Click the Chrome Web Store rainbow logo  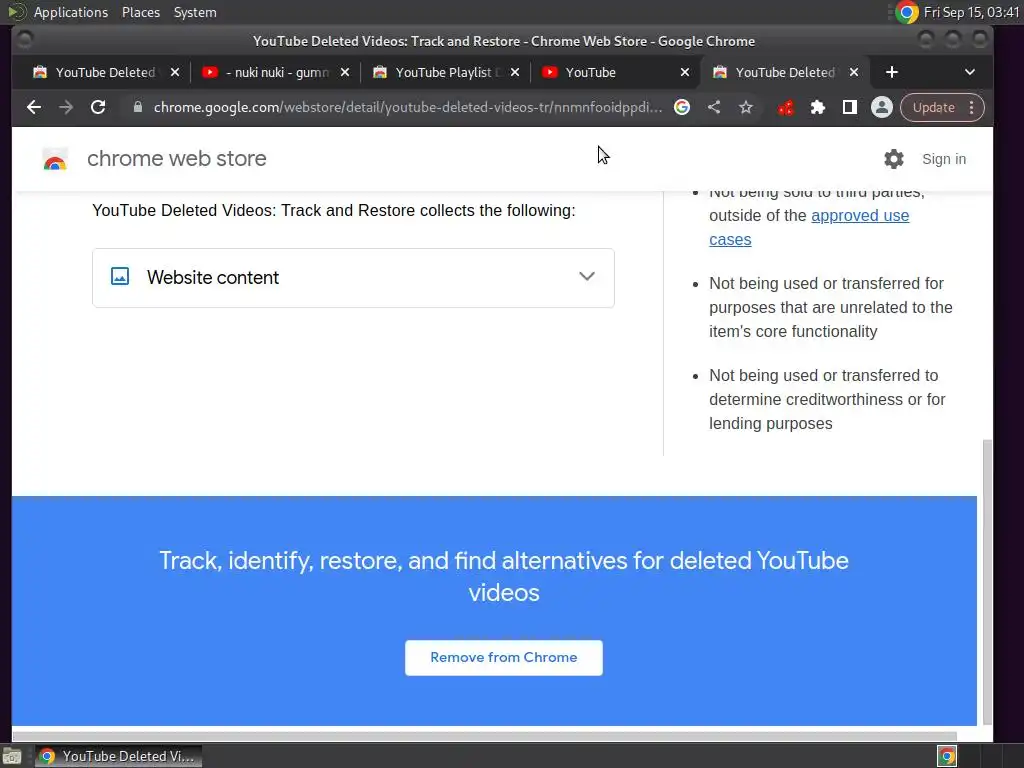[55, 159]
